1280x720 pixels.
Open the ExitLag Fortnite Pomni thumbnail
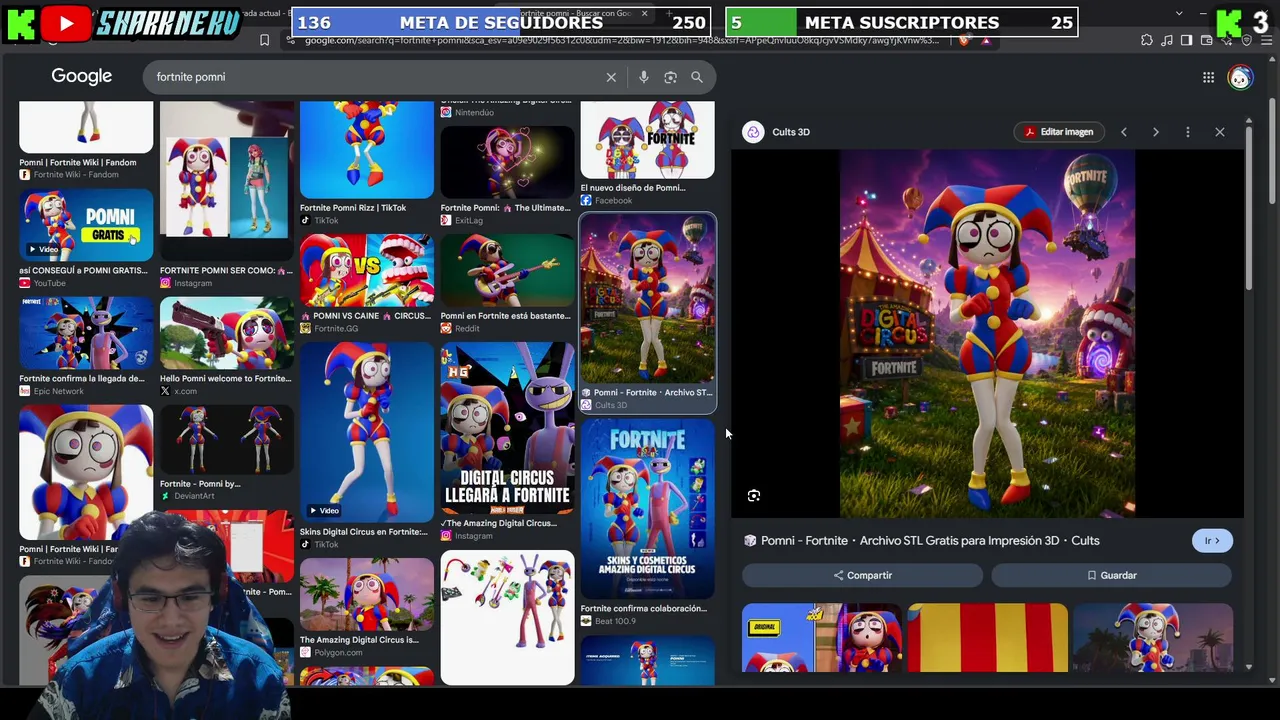[x=508, y=162]
